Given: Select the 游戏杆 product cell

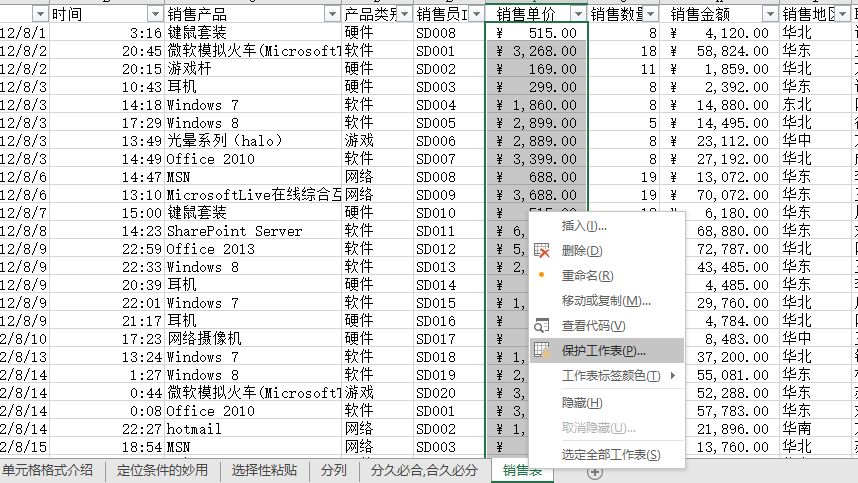Looking at the screenshot, I should click(x=253, y=69).
